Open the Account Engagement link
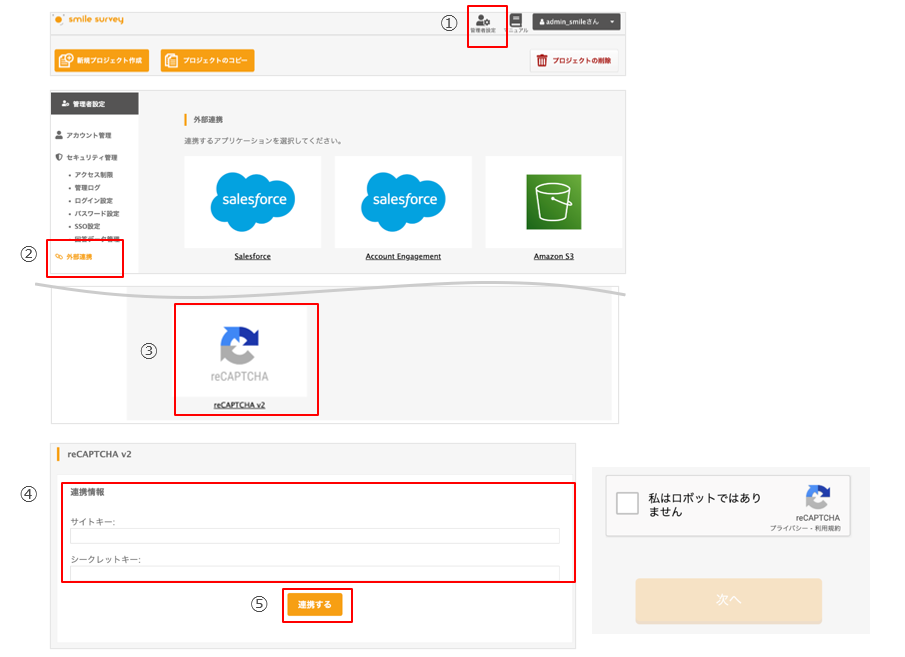Screen dimensions: 905x657 (x=403, y=256)
